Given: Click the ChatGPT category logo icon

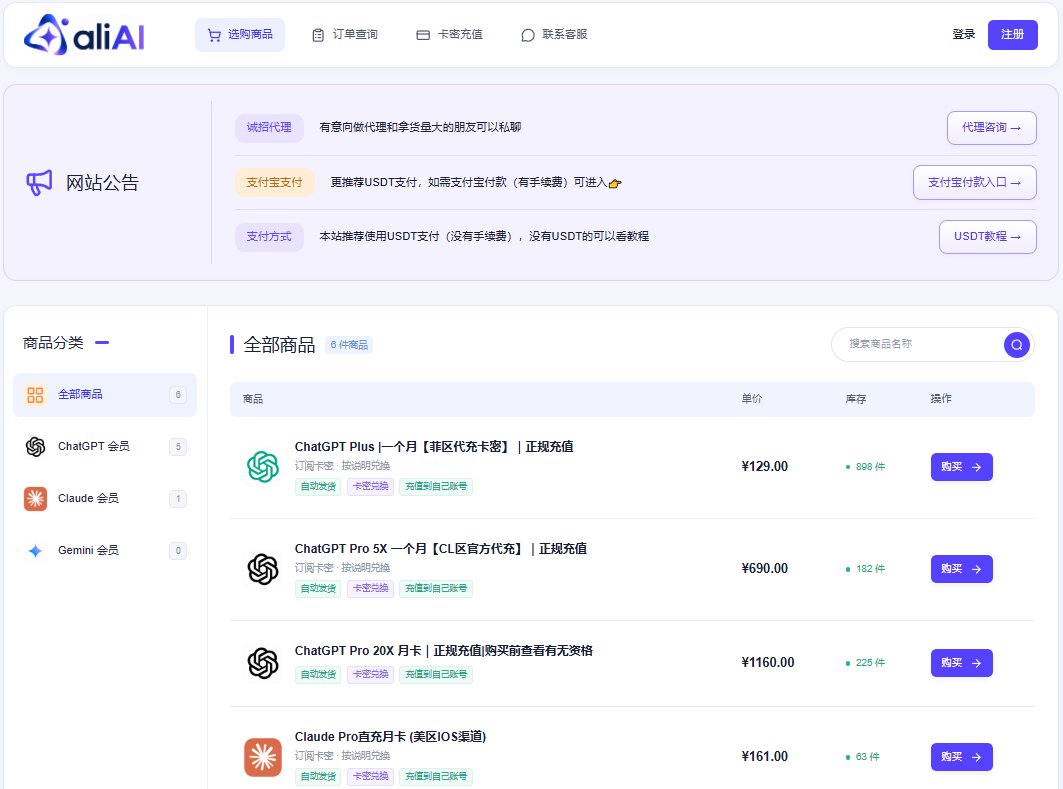Looking at the screenshot, I should tap(35, 447).
